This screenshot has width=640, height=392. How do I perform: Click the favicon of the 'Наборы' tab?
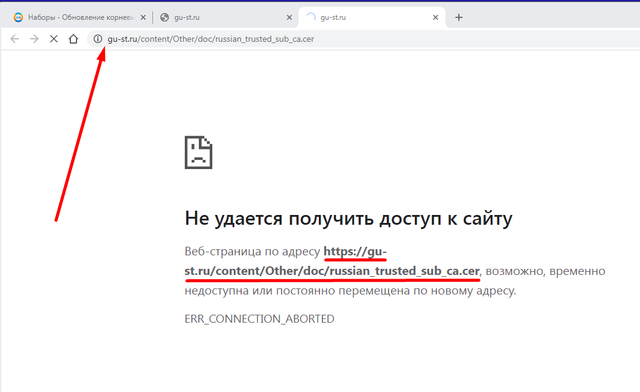tap(18, 18)
